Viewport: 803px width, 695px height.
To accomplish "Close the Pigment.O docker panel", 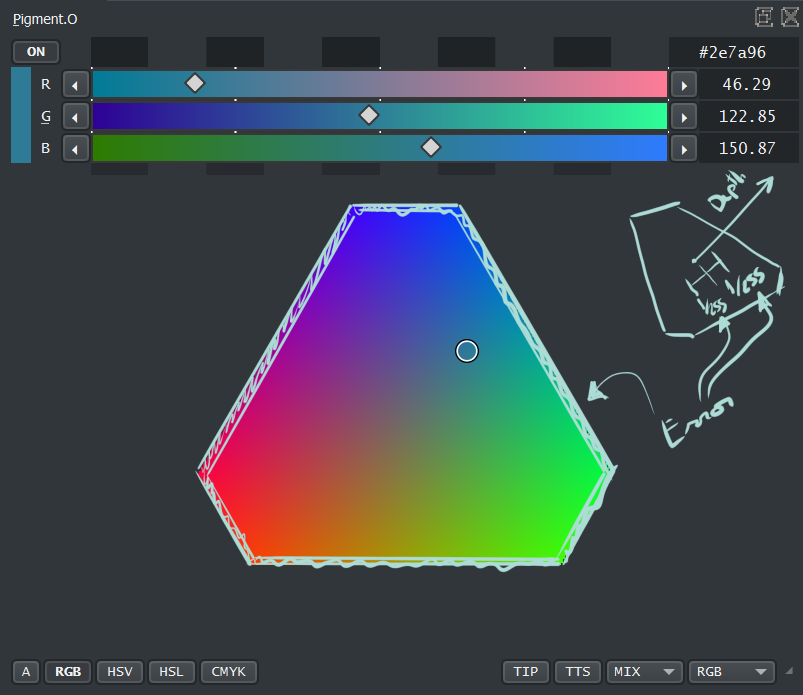I will click(x=789, y=16).
